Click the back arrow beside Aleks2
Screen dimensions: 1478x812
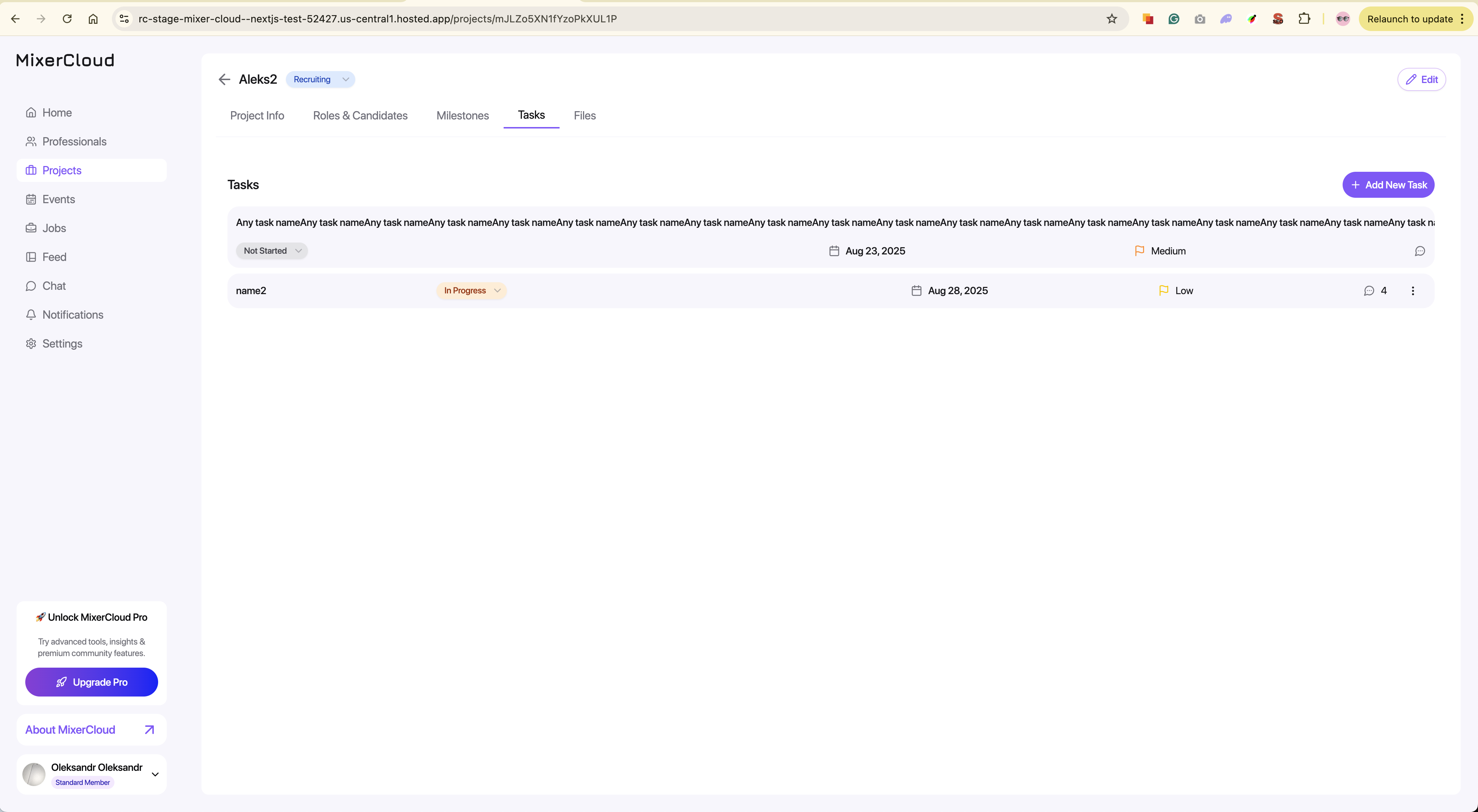pyautogui.click(x=224, y=79)
